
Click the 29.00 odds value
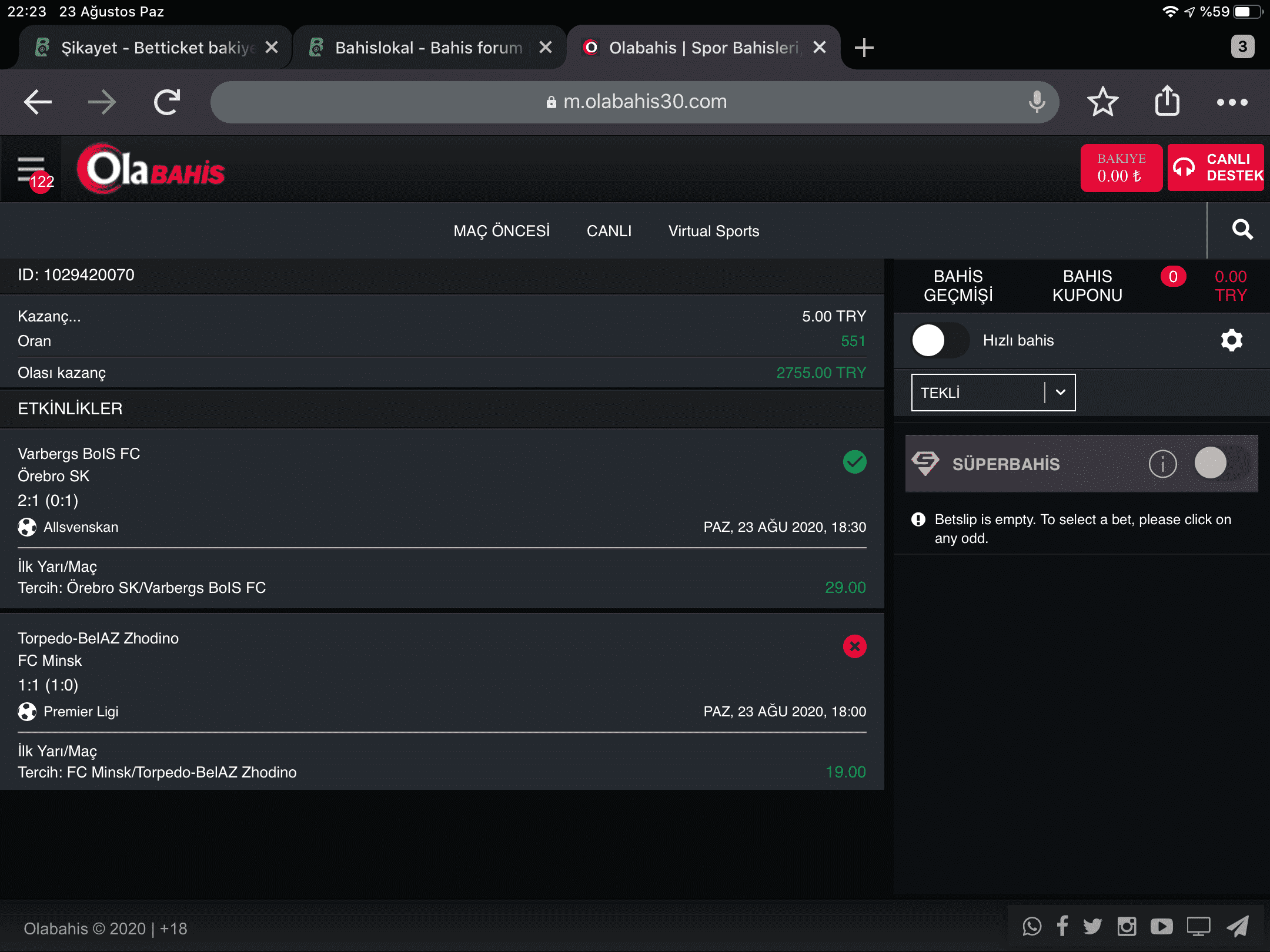click(845, 588)
